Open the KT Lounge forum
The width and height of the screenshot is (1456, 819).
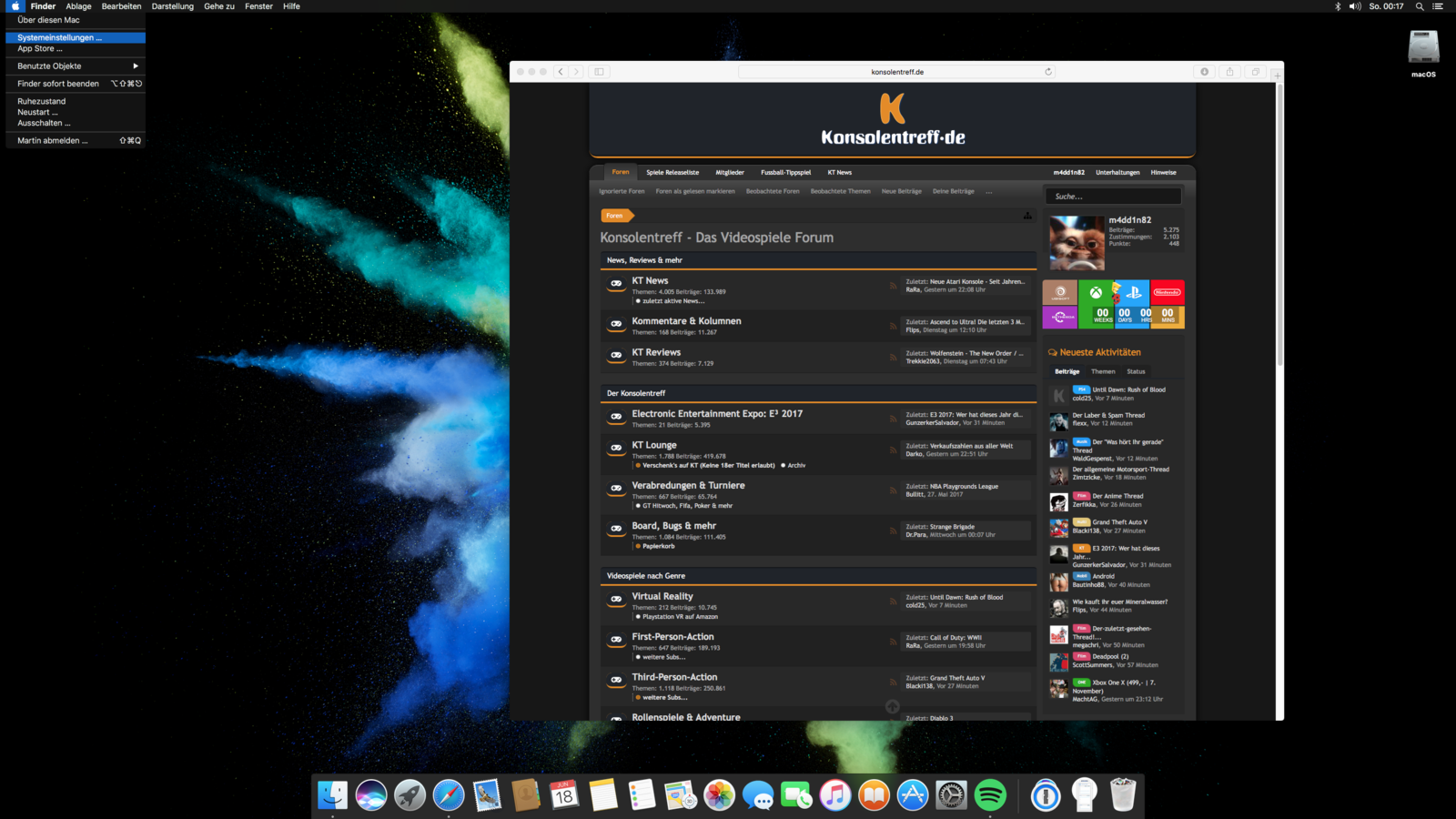pos(654,445)
